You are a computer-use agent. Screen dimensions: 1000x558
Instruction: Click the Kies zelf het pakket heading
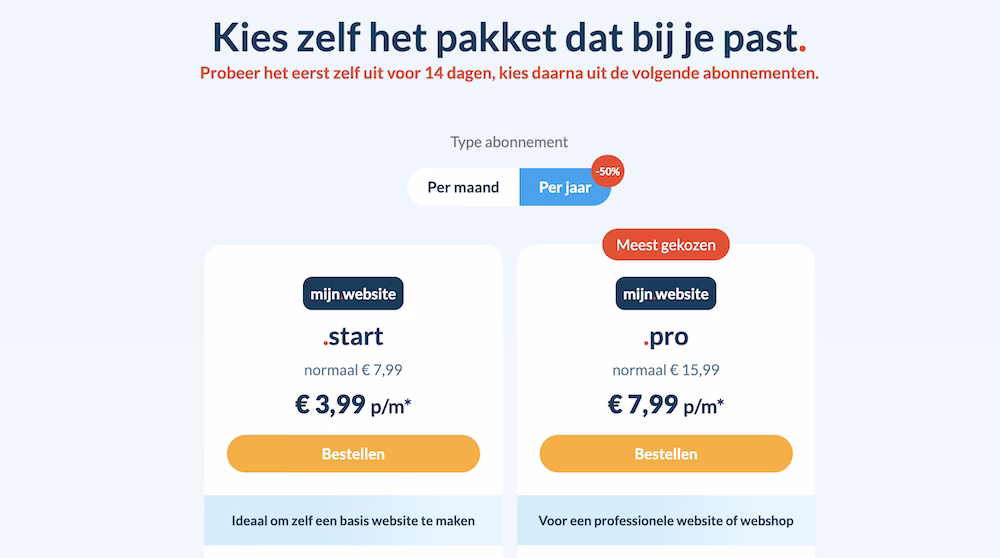509,37
